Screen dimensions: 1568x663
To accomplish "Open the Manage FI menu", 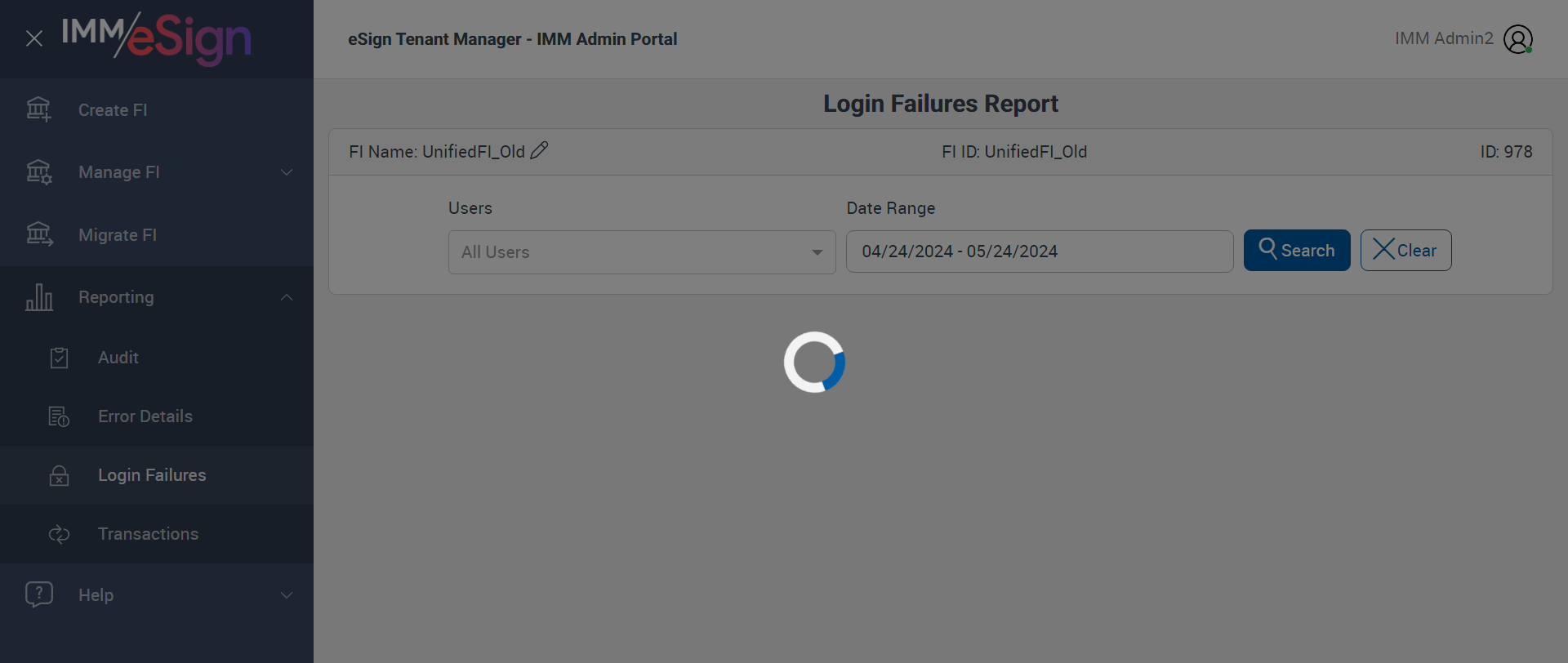I will click(x=119, y=172).
